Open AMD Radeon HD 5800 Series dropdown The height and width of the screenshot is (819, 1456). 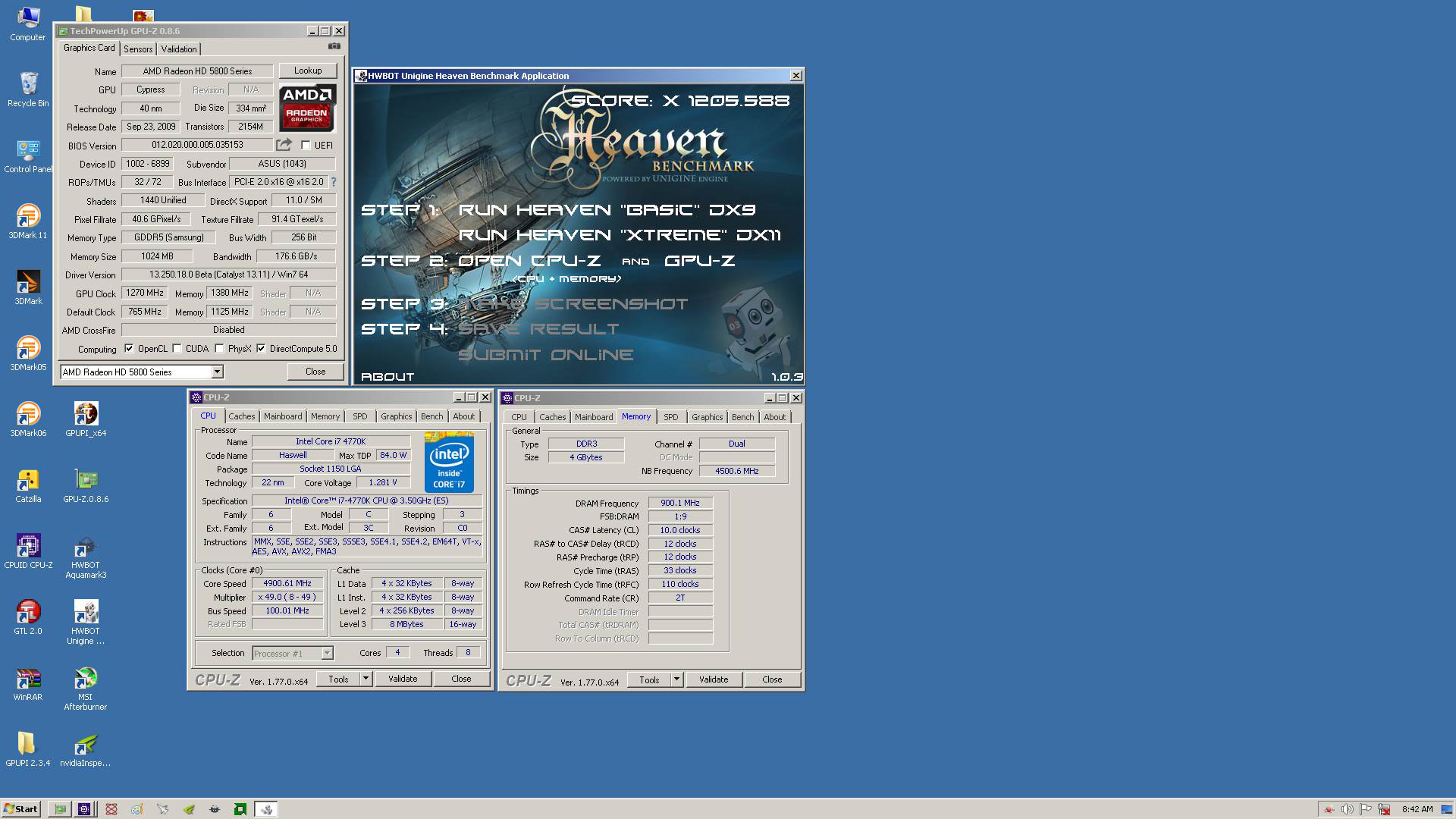[x=217, y=372]
